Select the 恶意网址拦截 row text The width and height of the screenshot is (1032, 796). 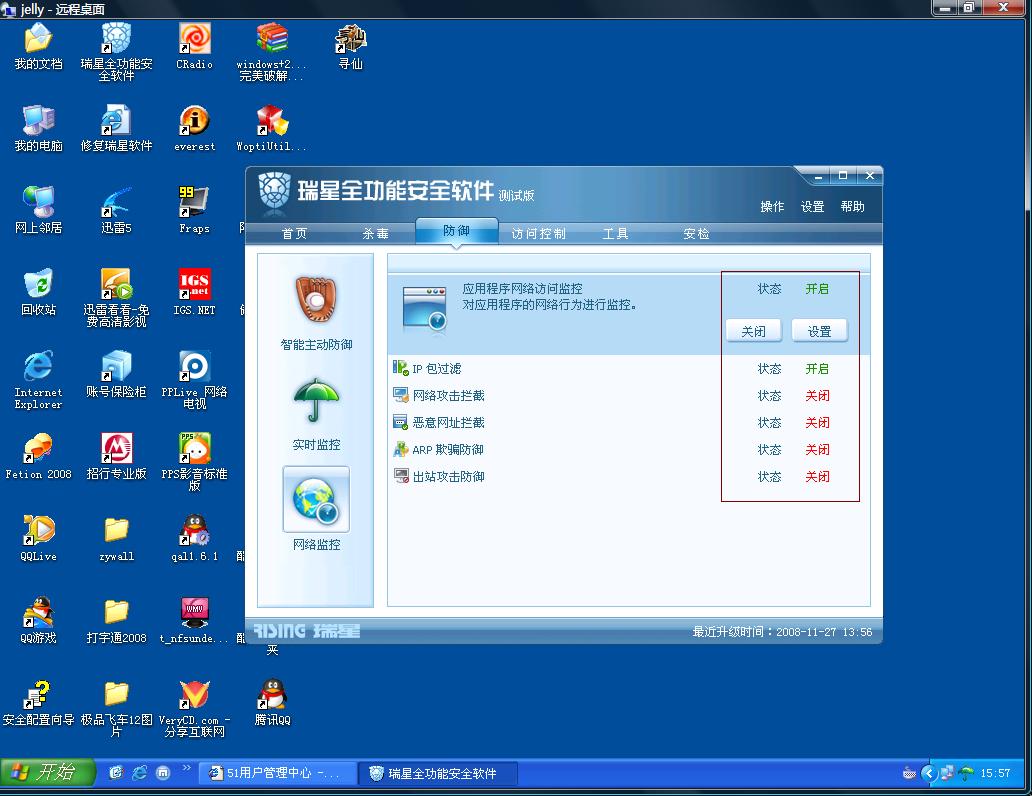448,423
